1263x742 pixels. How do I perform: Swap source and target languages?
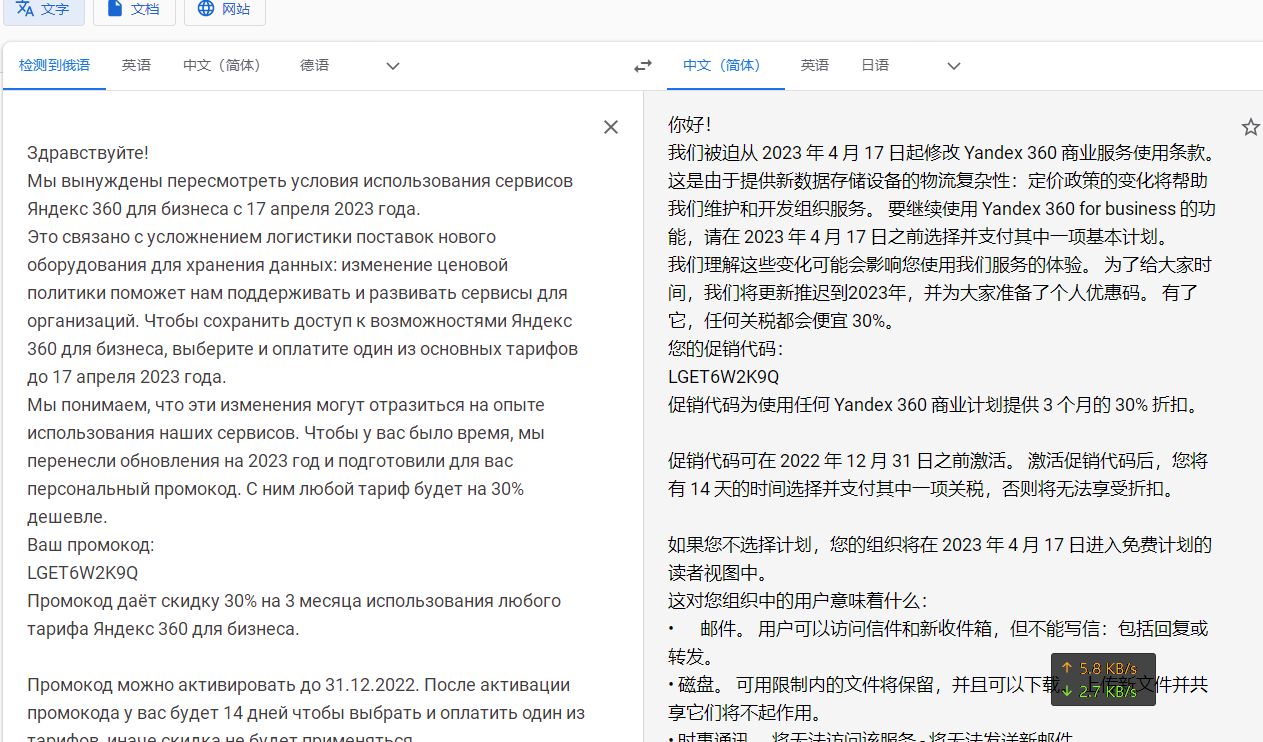click(643, 66)
